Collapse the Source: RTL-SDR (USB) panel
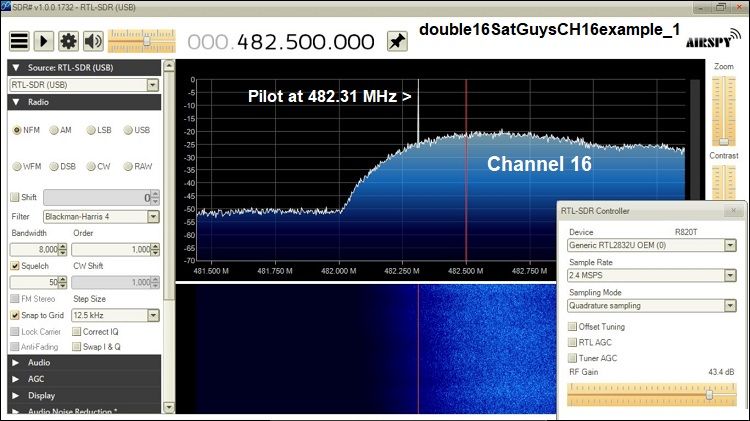 click(x=15, y=66)
